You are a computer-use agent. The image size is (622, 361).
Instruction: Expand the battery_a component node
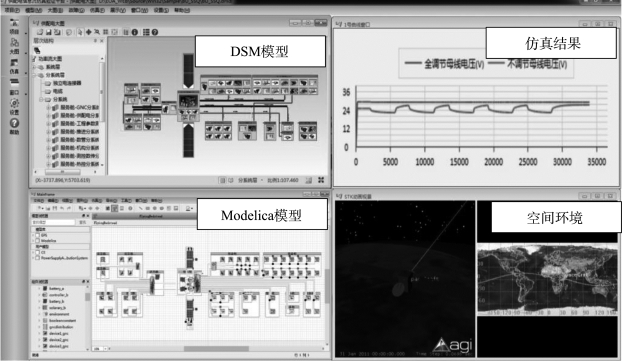(x=39, y=288)
